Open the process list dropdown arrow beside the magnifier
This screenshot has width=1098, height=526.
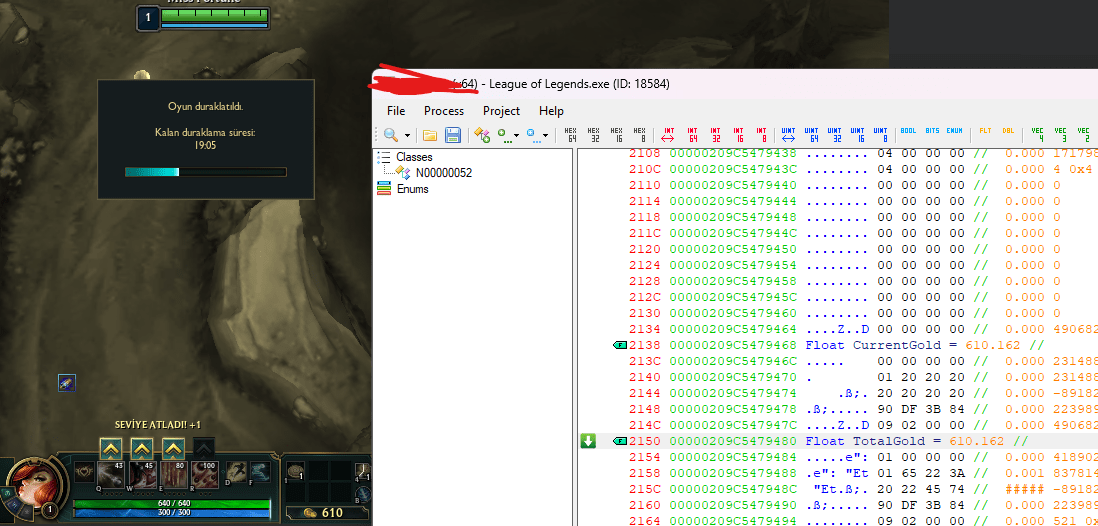(408, 136)
